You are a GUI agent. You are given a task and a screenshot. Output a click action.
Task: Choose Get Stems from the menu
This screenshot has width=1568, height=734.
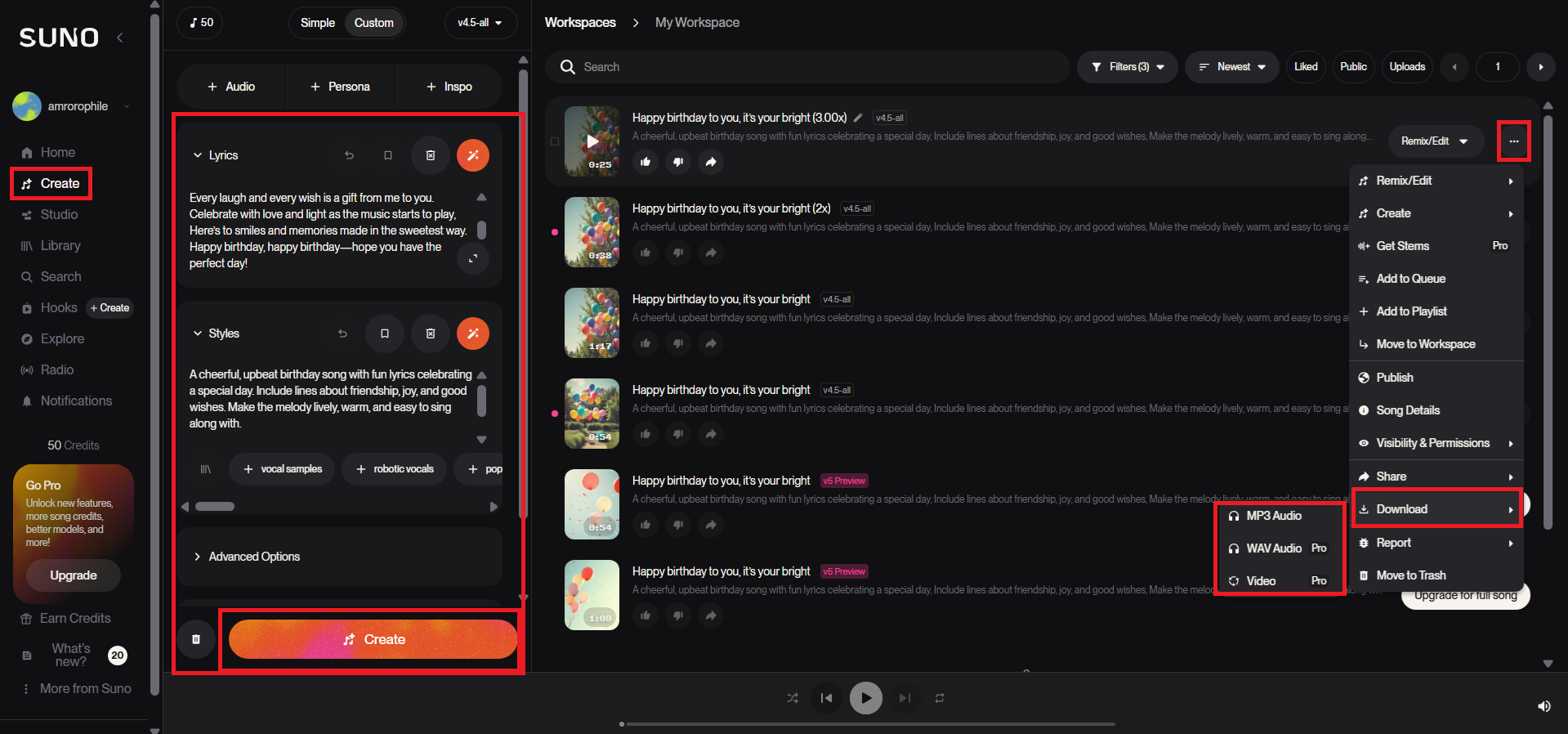pos(1436,246)
